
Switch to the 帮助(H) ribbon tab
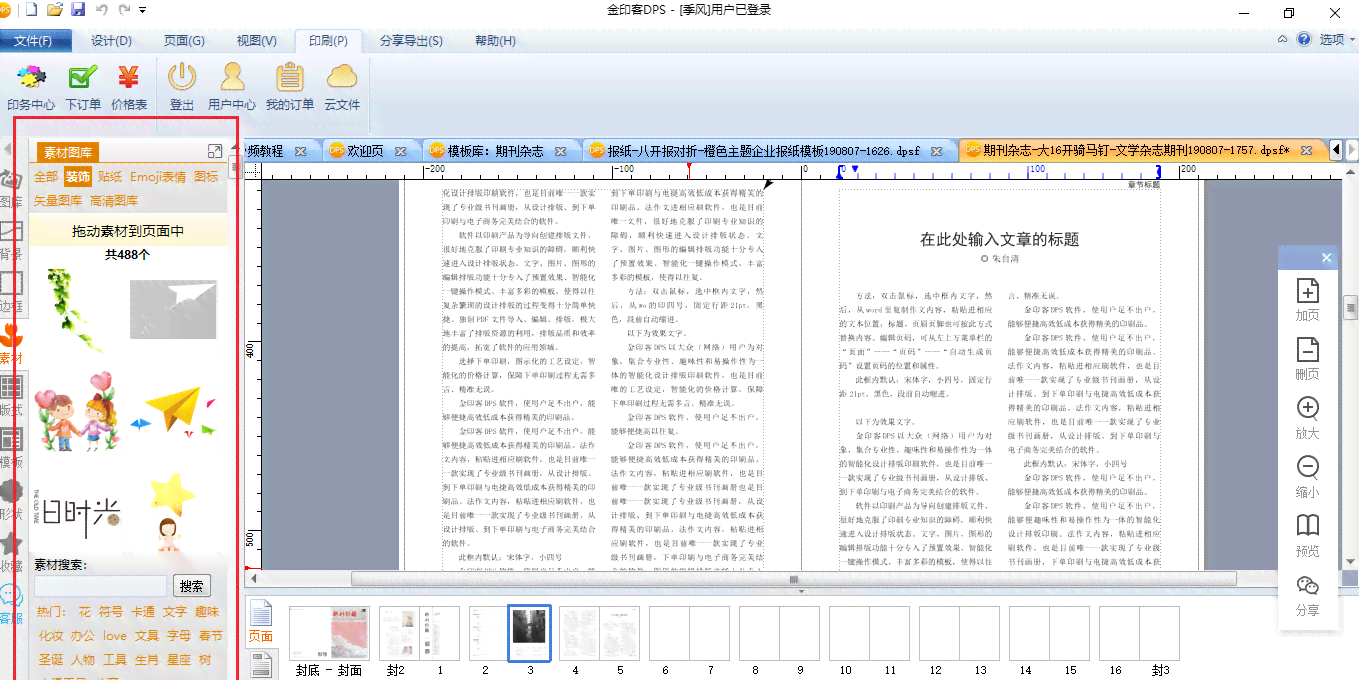(495, 41)
